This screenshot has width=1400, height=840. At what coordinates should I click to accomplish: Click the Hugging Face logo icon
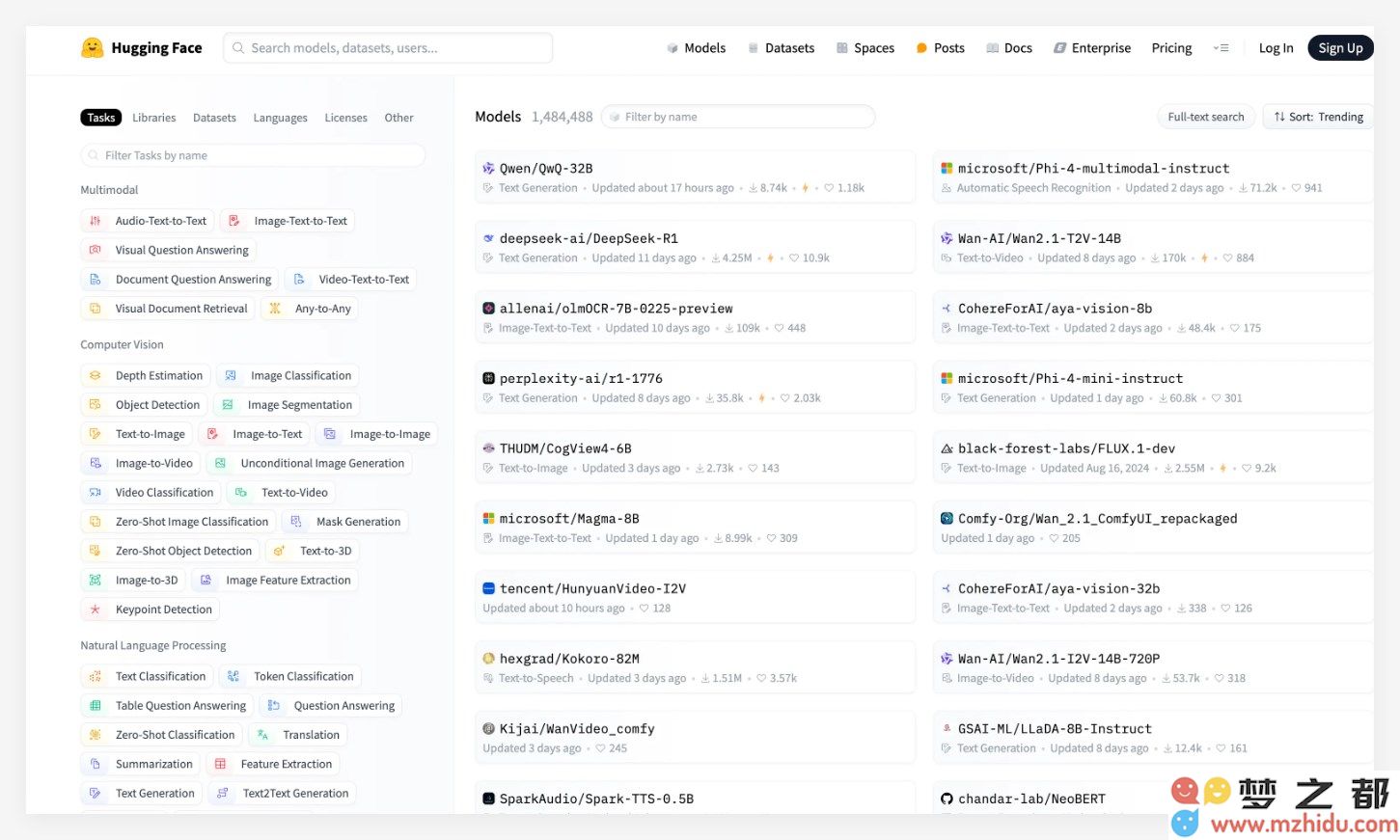[x=92, y=47]
